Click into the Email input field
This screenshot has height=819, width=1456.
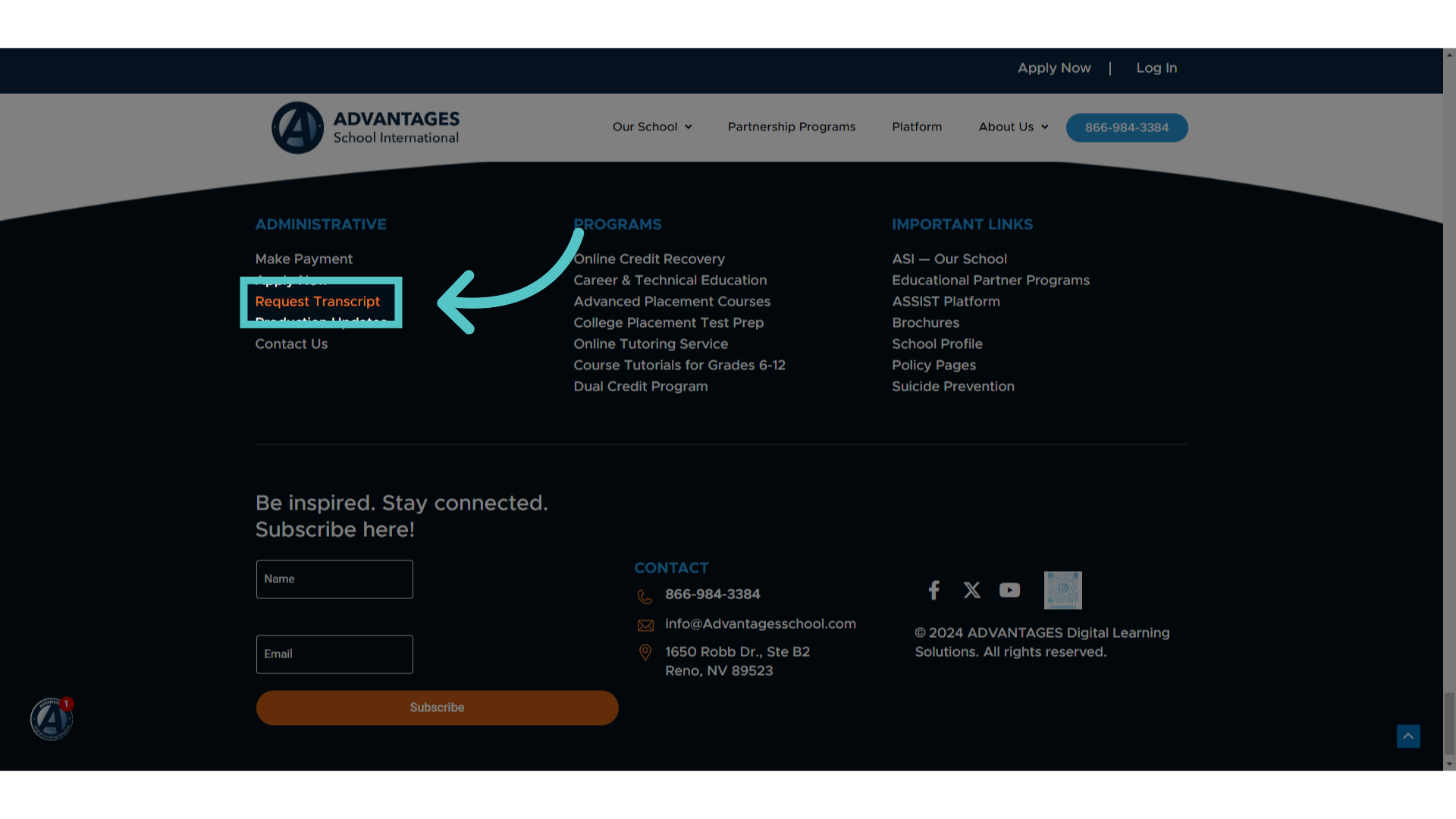point(334,654)
